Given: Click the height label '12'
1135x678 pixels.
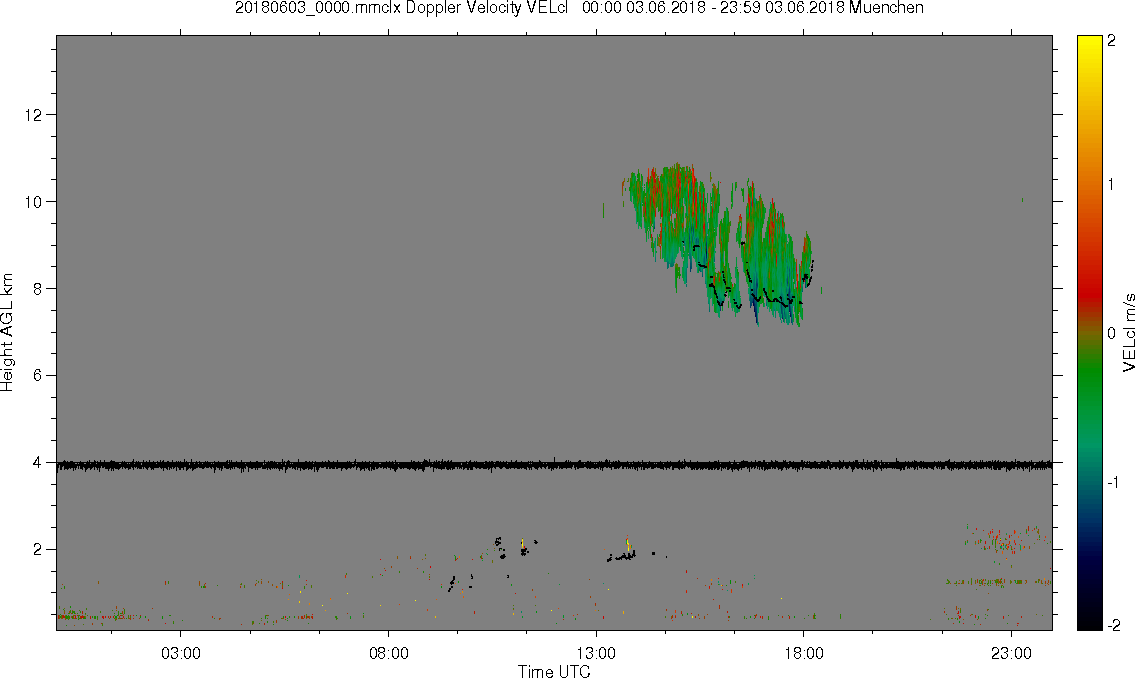Looking at the screenshot, I should coord(33,115).
